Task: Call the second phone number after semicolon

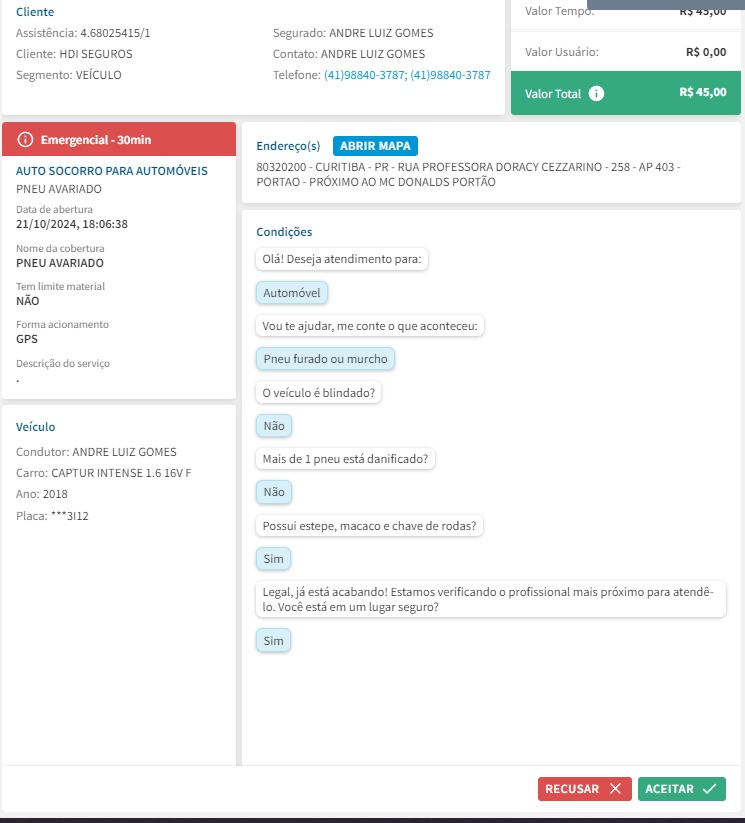Action: point(450,75)
